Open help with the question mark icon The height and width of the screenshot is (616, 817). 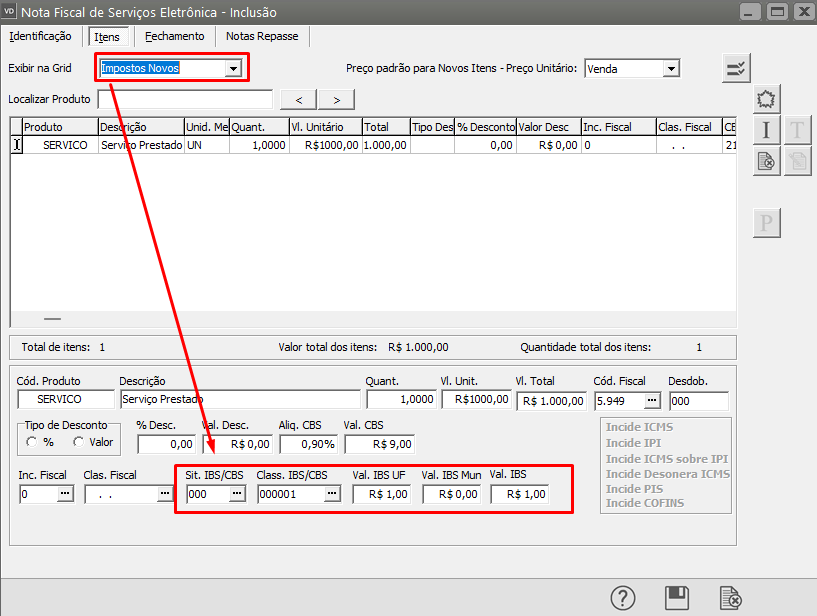623,598
